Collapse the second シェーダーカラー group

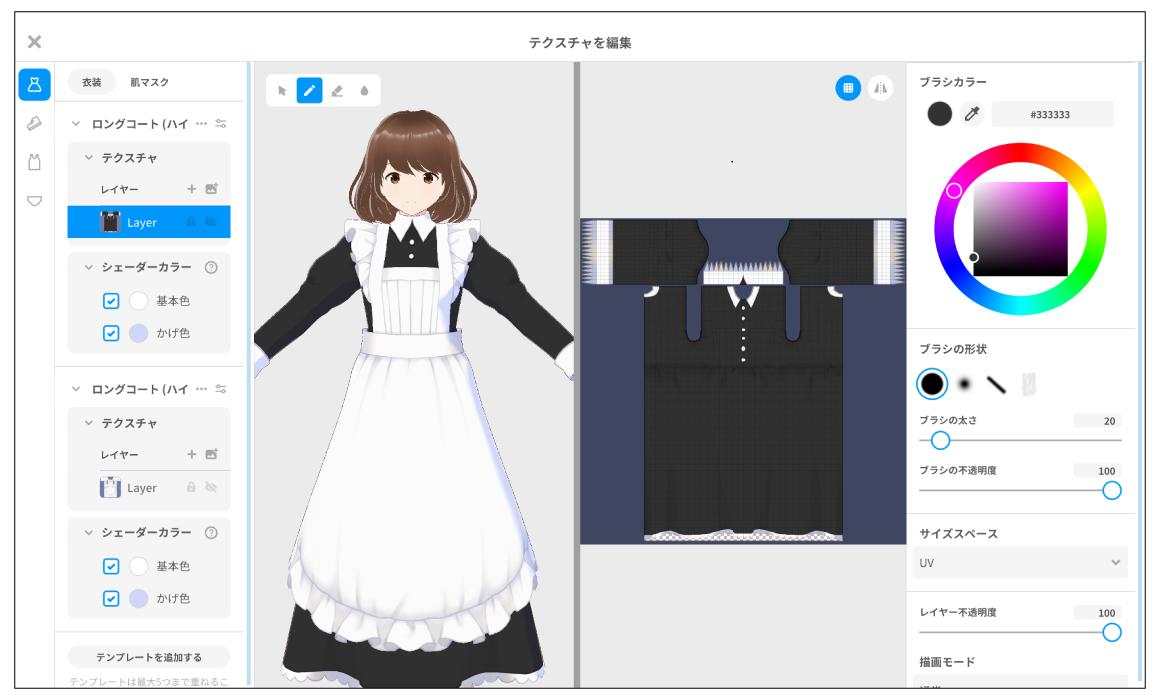[x=89, y=533]
